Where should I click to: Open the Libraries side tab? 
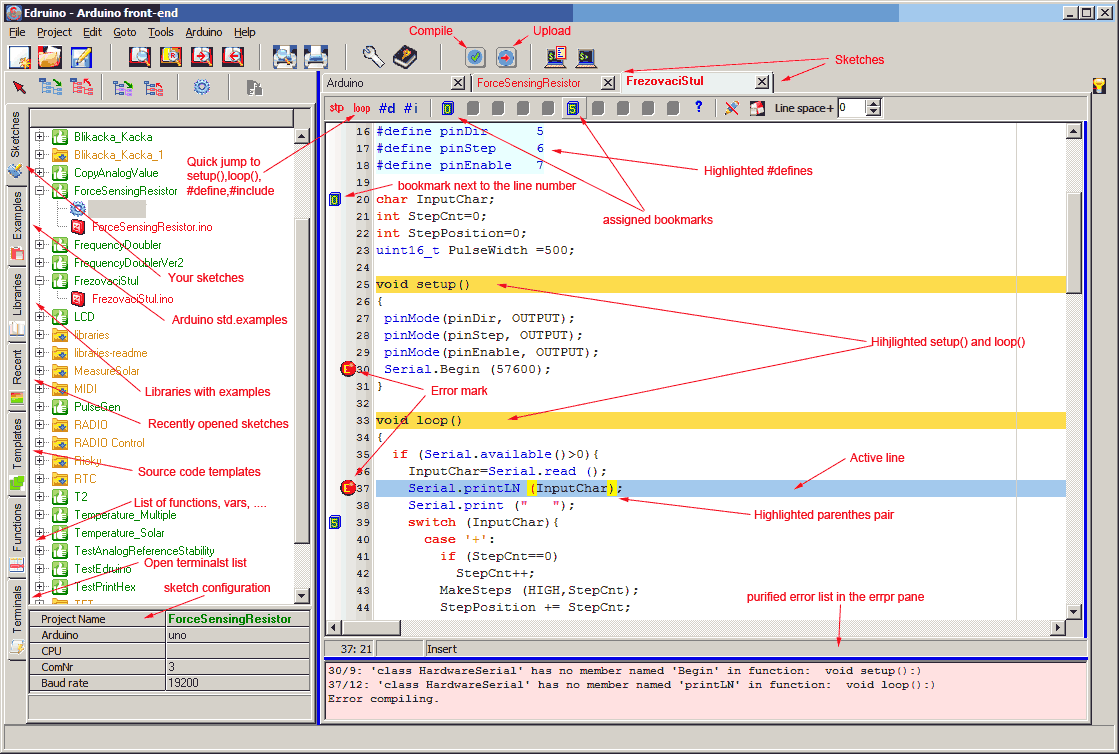pyautogui.click(x=17, y=303)
